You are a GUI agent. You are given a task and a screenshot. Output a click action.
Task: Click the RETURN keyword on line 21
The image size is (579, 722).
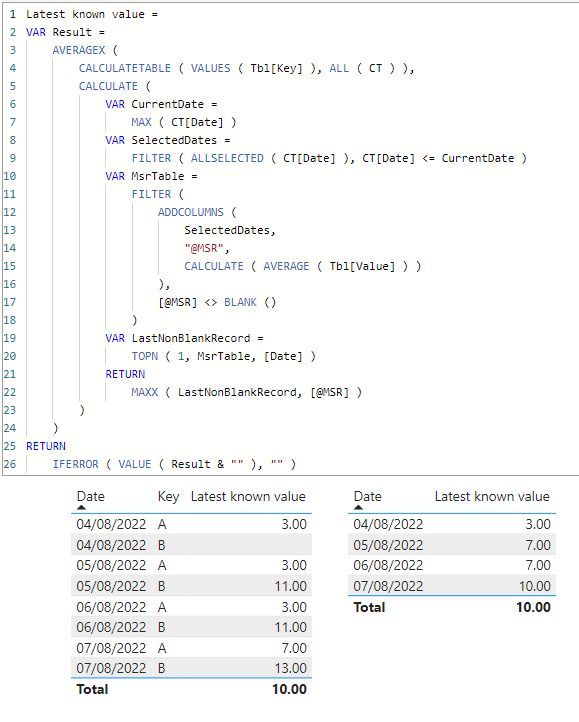point(125,374)
